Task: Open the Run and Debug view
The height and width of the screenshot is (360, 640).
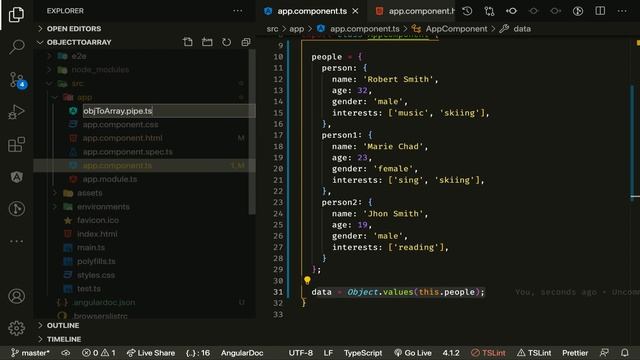Action: pos(16,112)
